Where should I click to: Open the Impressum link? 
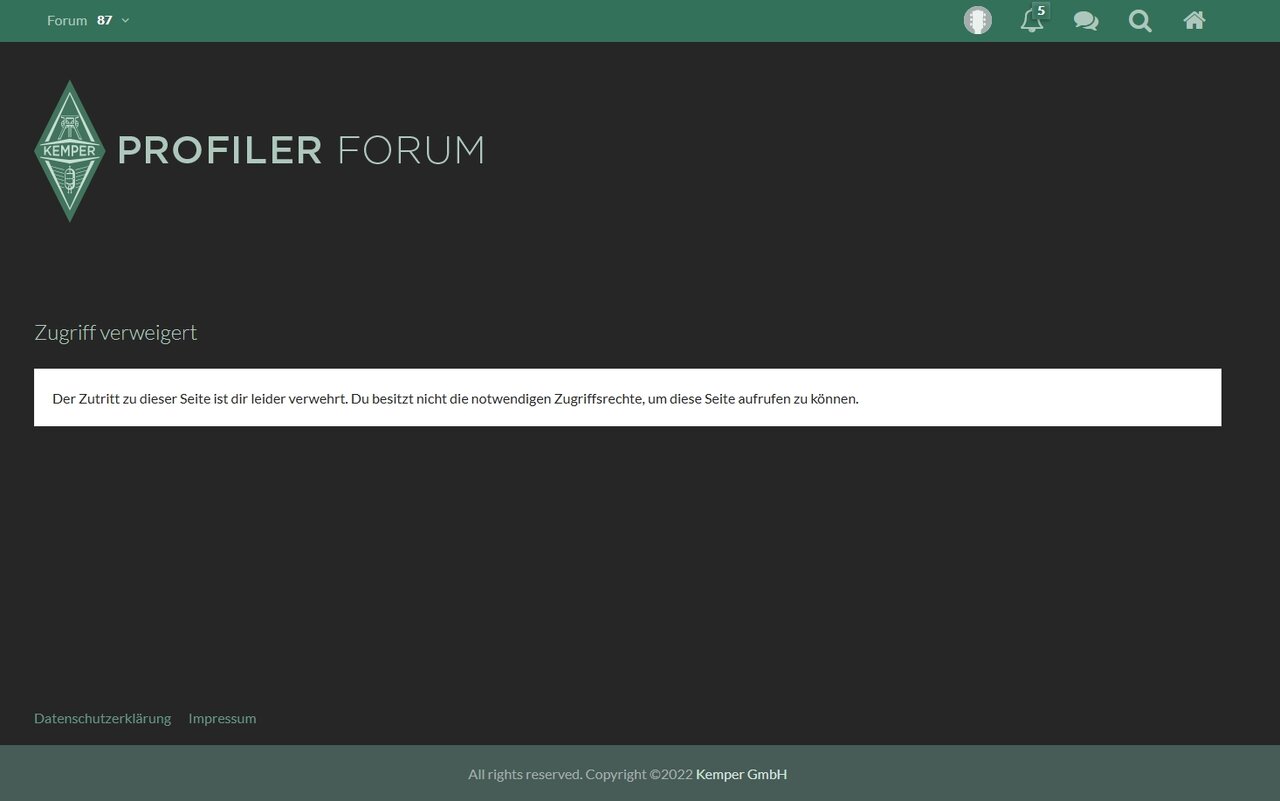point(222,718)
